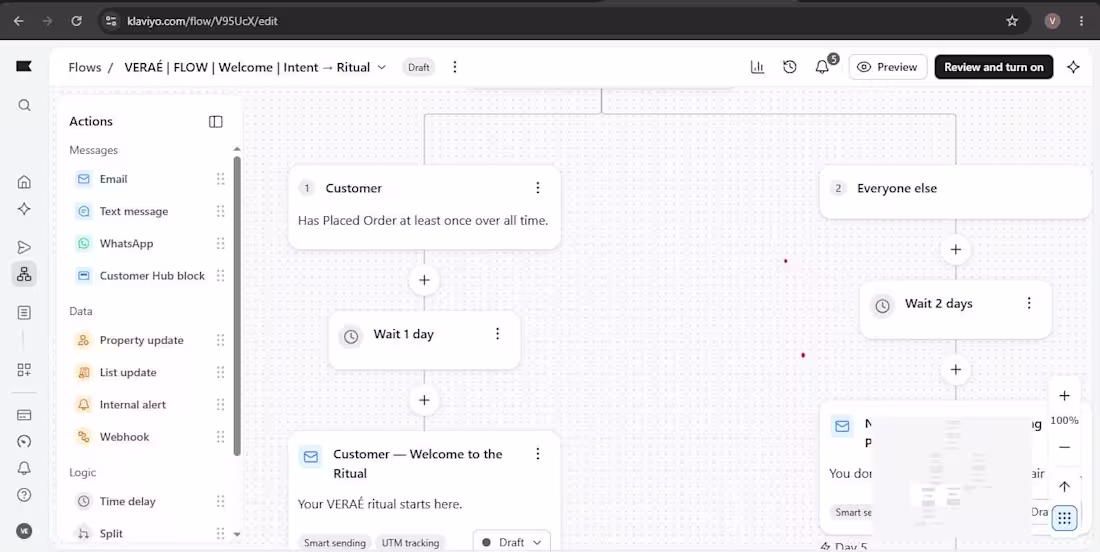
Task: Open the search icon in sidebar
Action: (x=24, y=105)
